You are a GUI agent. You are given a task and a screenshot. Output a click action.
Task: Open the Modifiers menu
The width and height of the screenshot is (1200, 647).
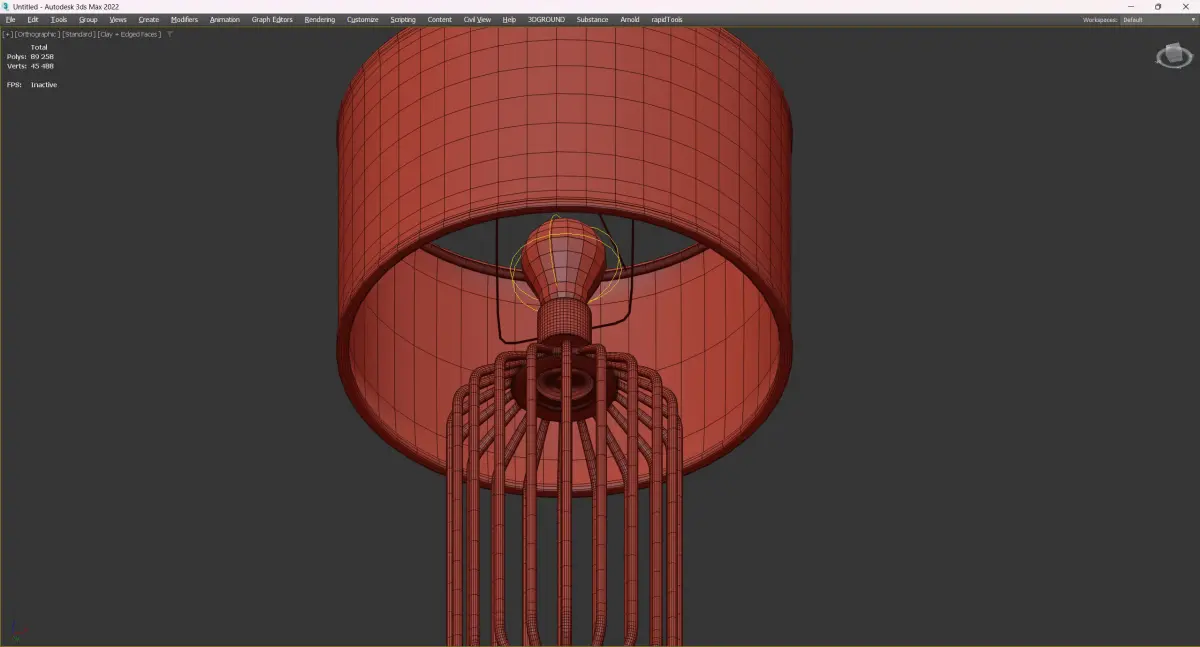(184, 19)
